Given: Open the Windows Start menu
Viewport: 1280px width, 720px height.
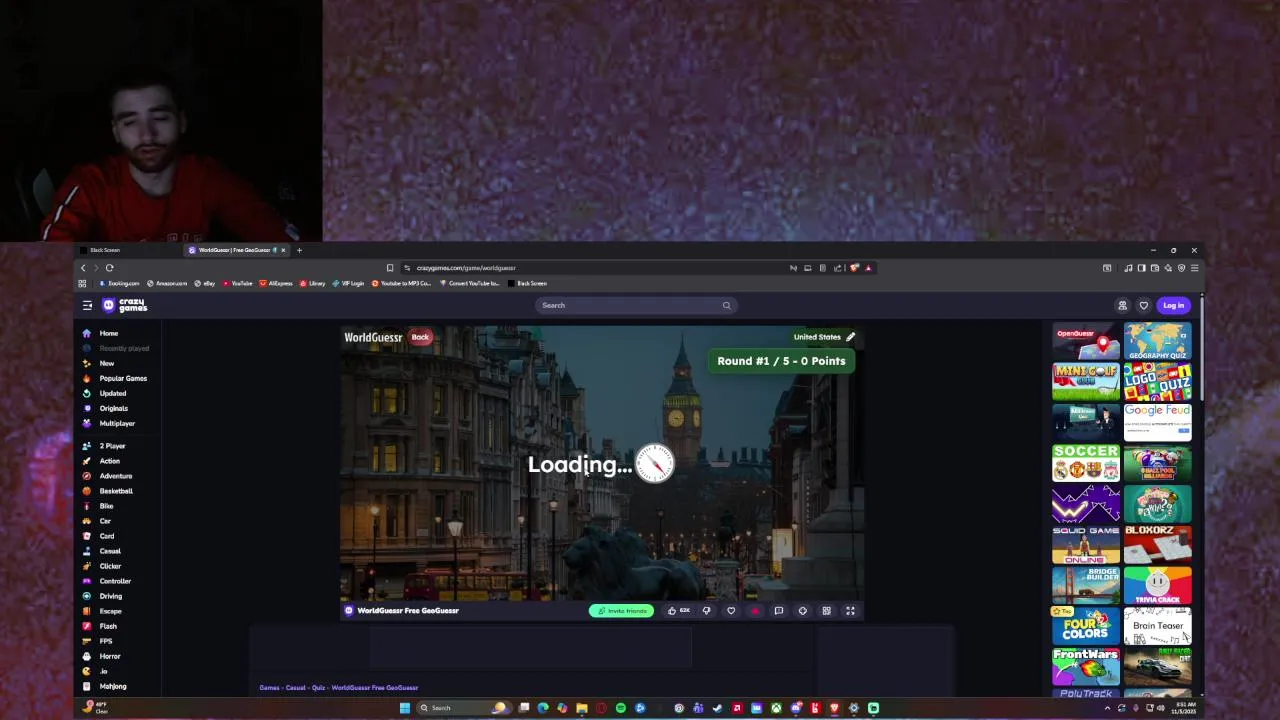Looking at the screenshot, I should click(405, 708).
